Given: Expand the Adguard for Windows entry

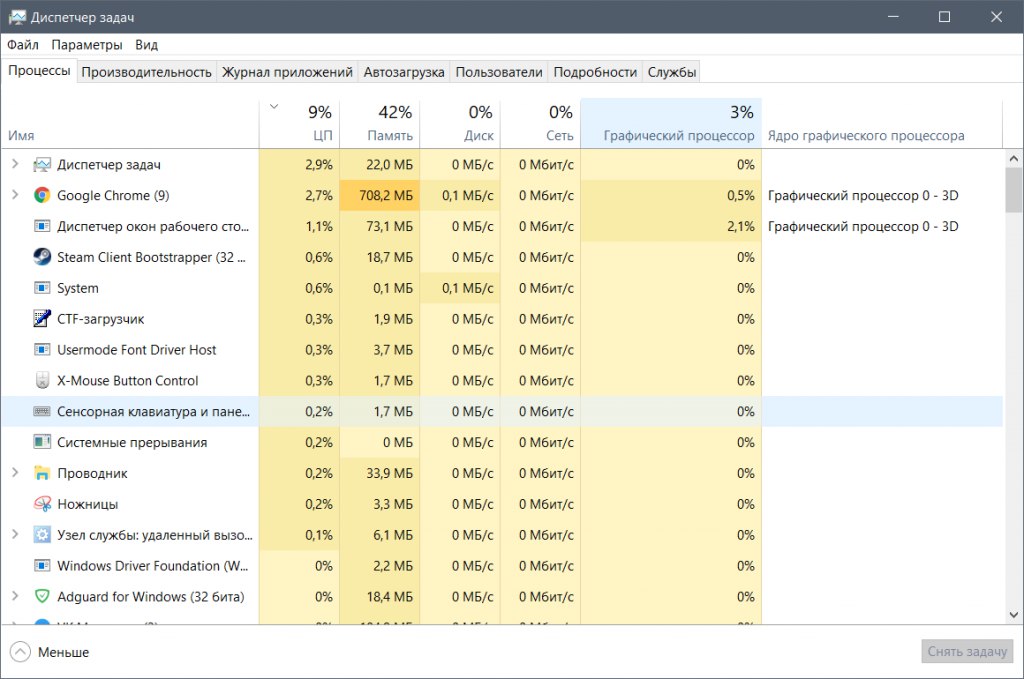Looking at the screenshot, I should [14, 596].
